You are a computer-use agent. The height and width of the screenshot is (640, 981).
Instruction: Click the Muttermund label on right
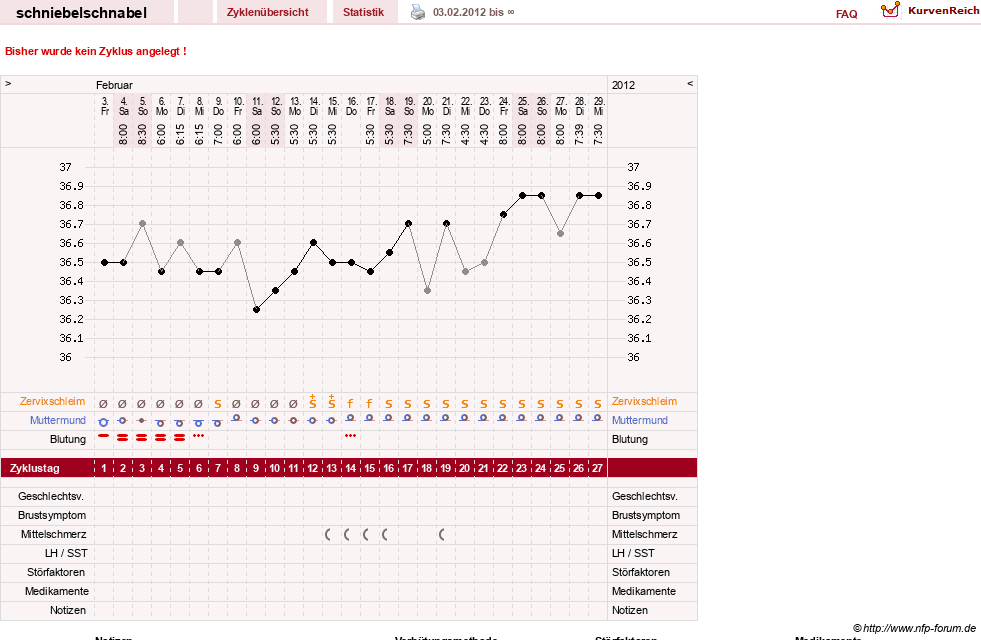[639, 420]
